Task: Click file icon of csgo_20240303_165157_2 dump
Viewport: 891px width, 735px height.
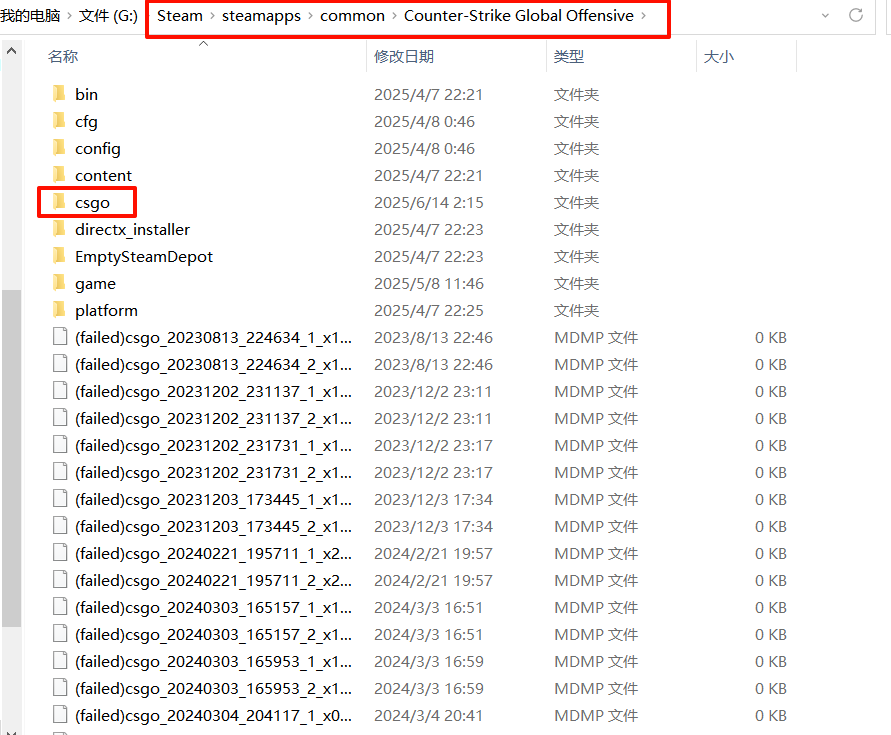Action: point(60,634)
